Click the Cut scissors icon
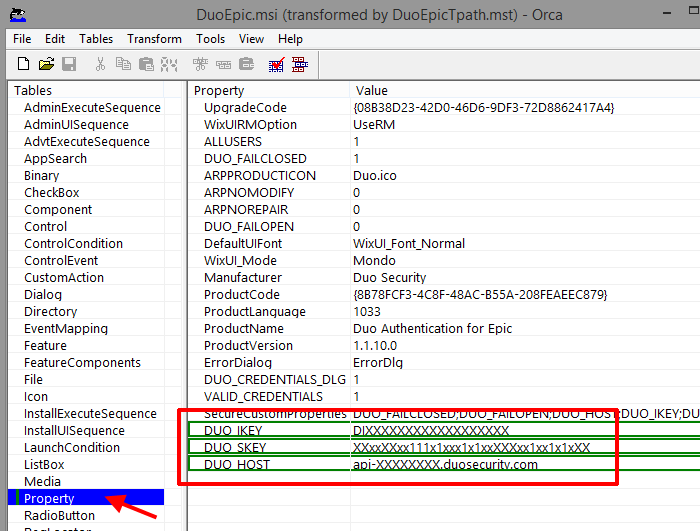The image size is (700, 531). [x=100, y=64]
